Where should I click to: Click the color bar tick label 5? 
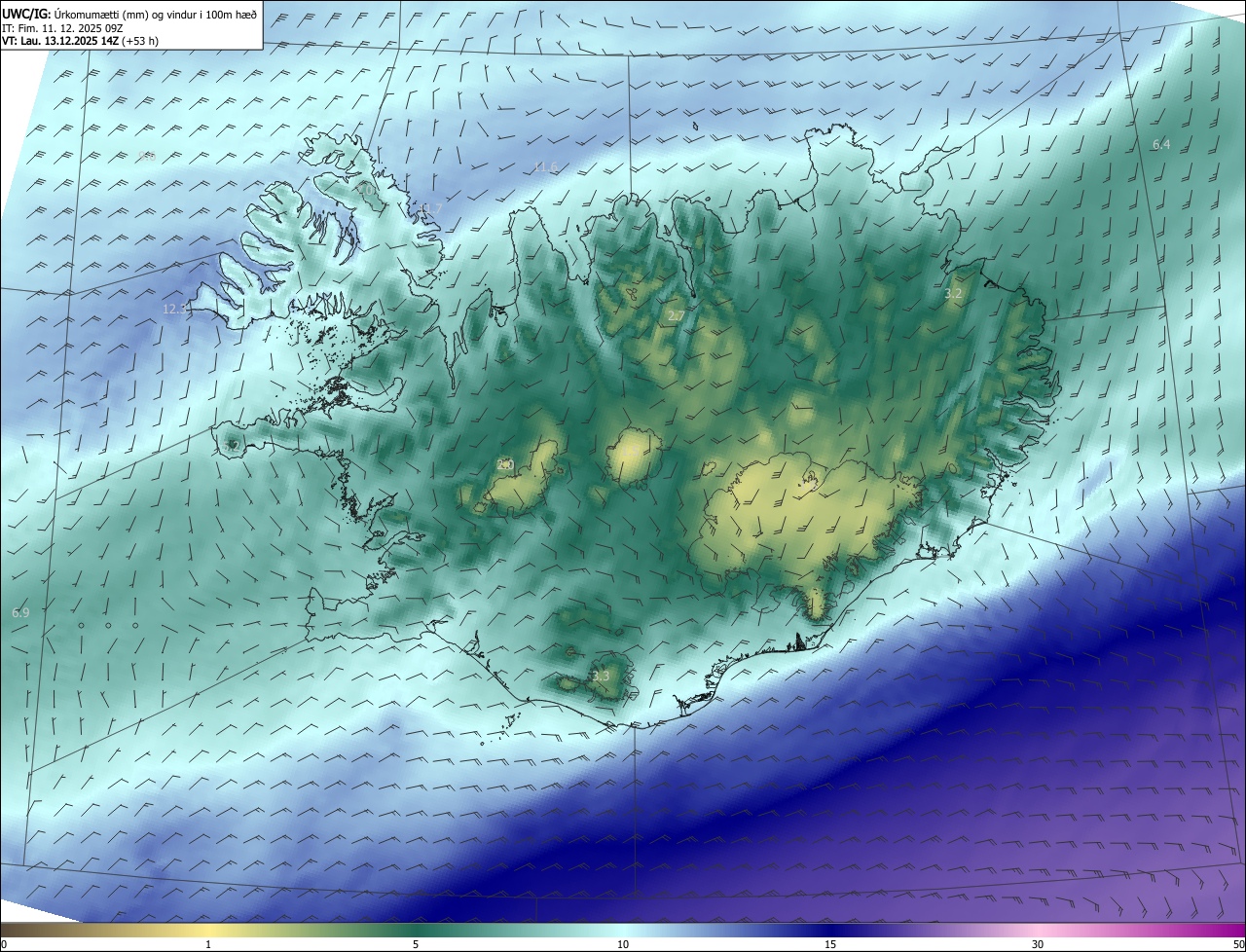(416, 944)
